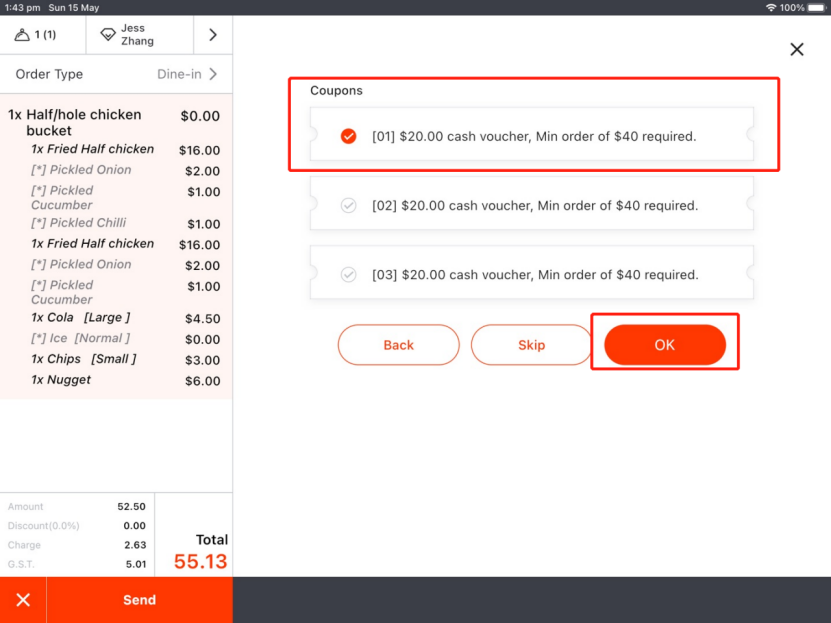The width and height of the screenshot is (831, 623).
Task: Cancel the order with the bottom-left X icon
Action: coord(23,600)
